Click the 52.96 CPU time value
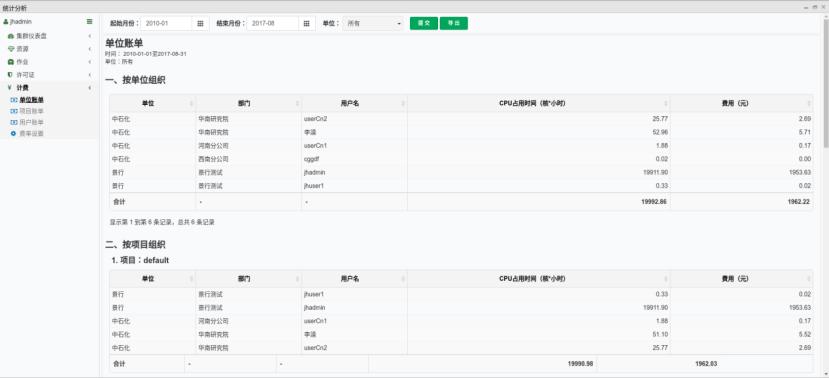 [x=660, y=132]
